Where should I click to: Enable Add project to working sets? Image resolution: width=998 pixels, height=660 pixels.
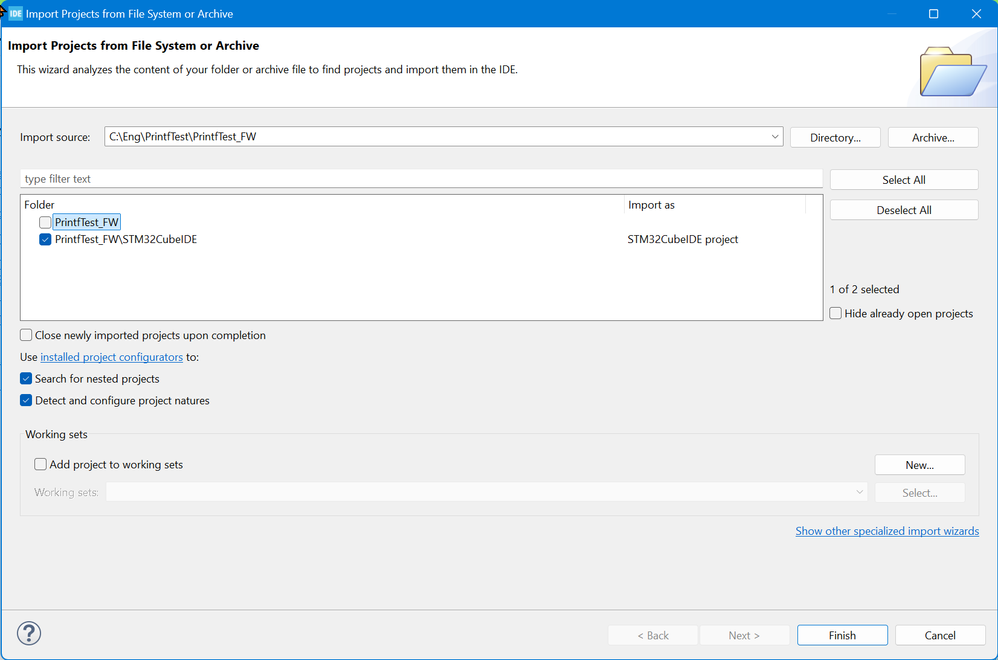point(40,464)
